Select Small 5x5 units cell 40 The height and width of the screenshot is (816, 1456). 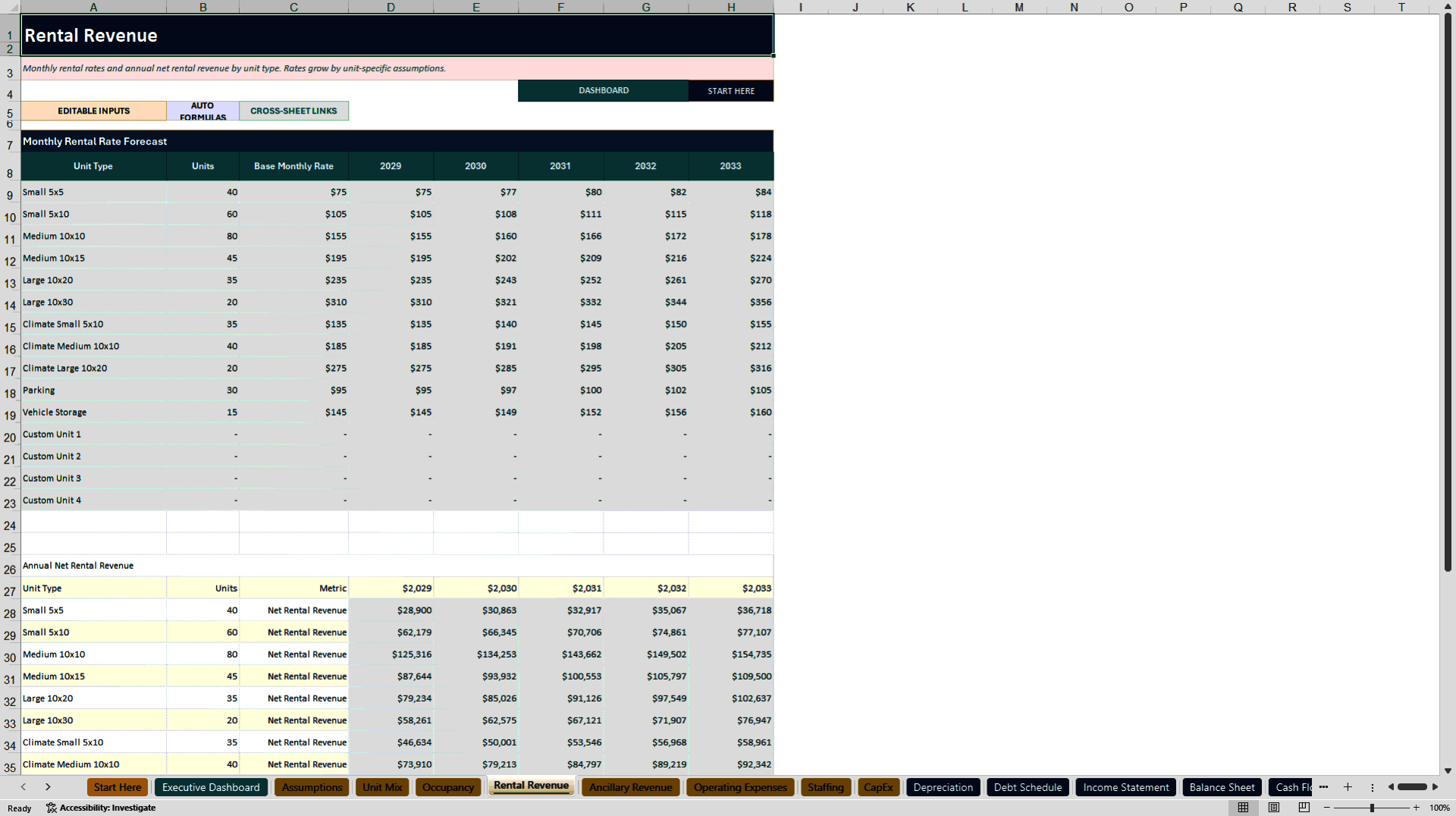coord(202,192)
